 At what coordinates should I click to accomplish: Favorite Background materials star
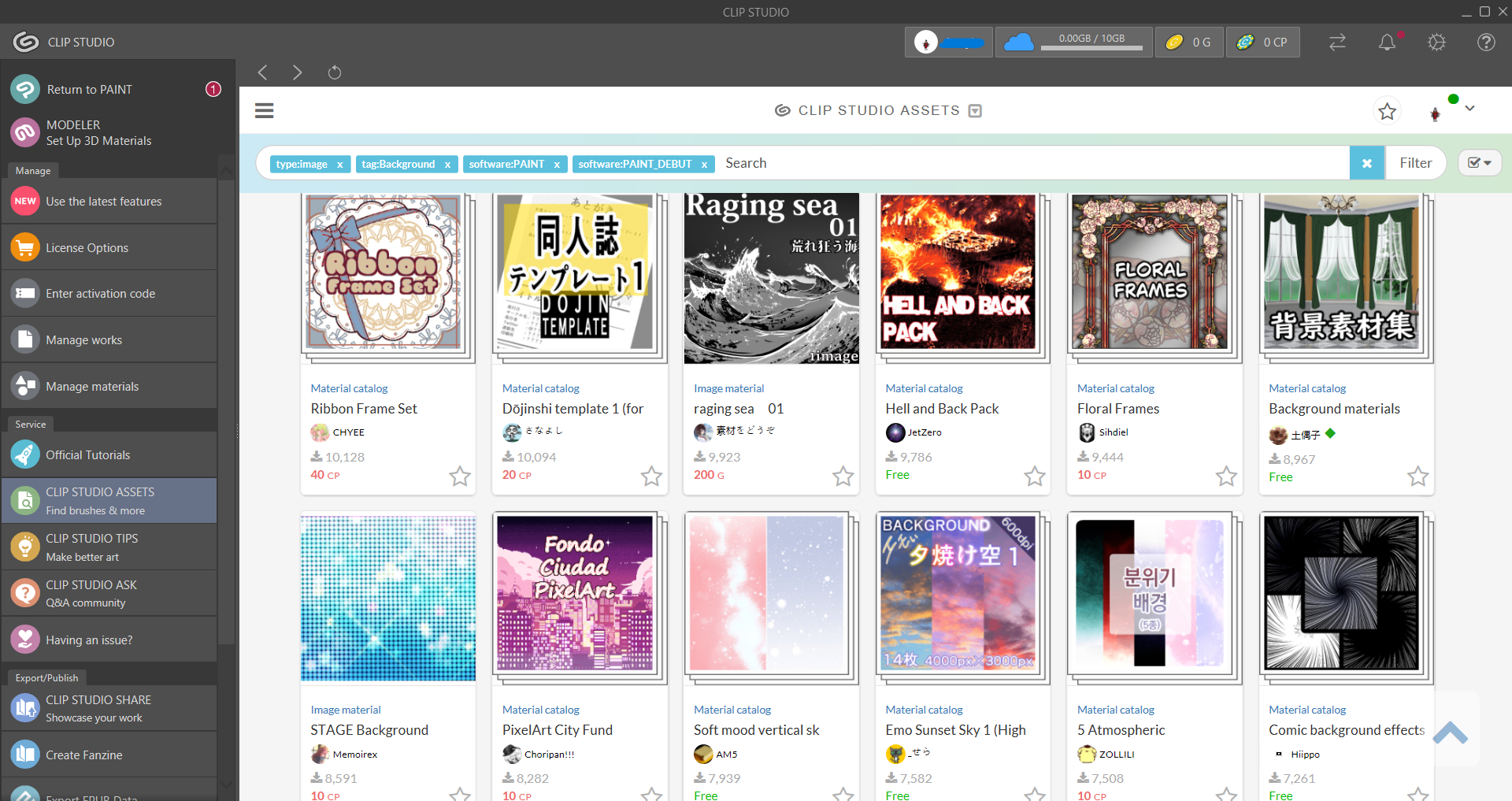coord(1418,476)
